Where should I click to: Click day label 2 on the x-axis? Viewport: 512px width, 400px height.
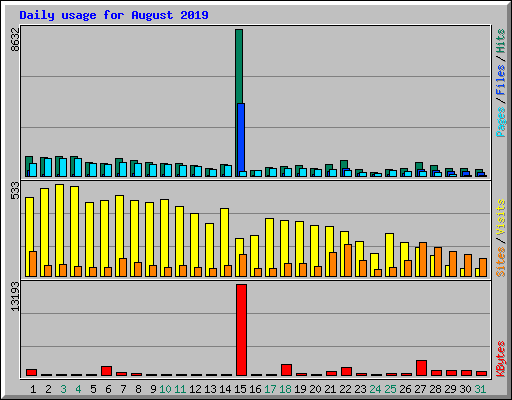(48, 389)
